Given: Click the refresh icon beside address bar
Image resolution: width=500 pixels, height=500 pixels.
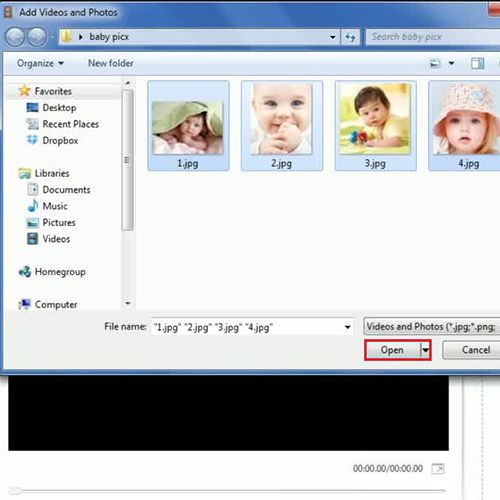Looking at the screenshot, I should point(350,37).
